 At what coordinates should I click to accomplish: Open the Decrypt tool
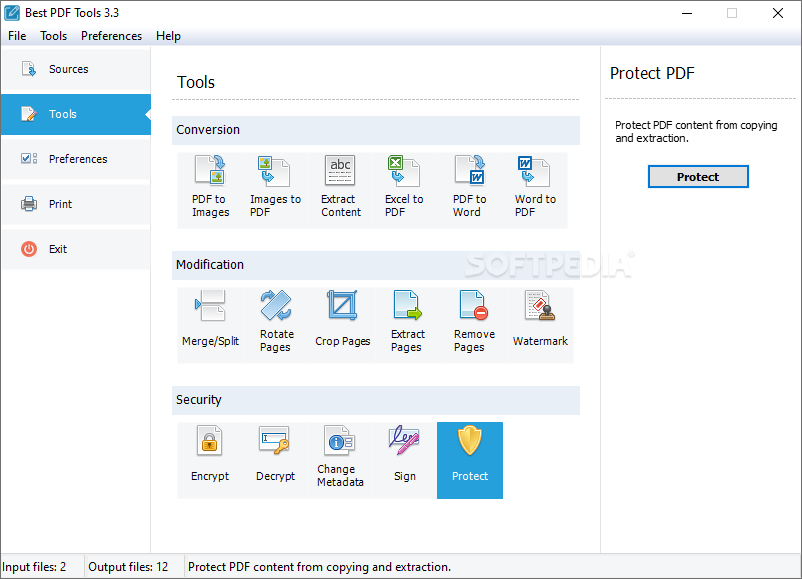point(275,460)
